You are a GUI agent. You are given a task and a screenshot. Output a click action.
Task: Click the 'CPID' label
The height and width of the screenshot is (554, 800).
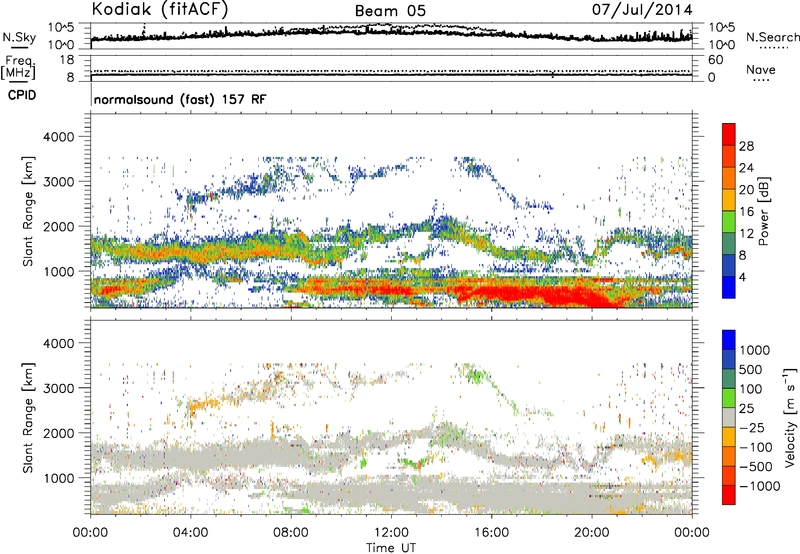coord(22,95)
